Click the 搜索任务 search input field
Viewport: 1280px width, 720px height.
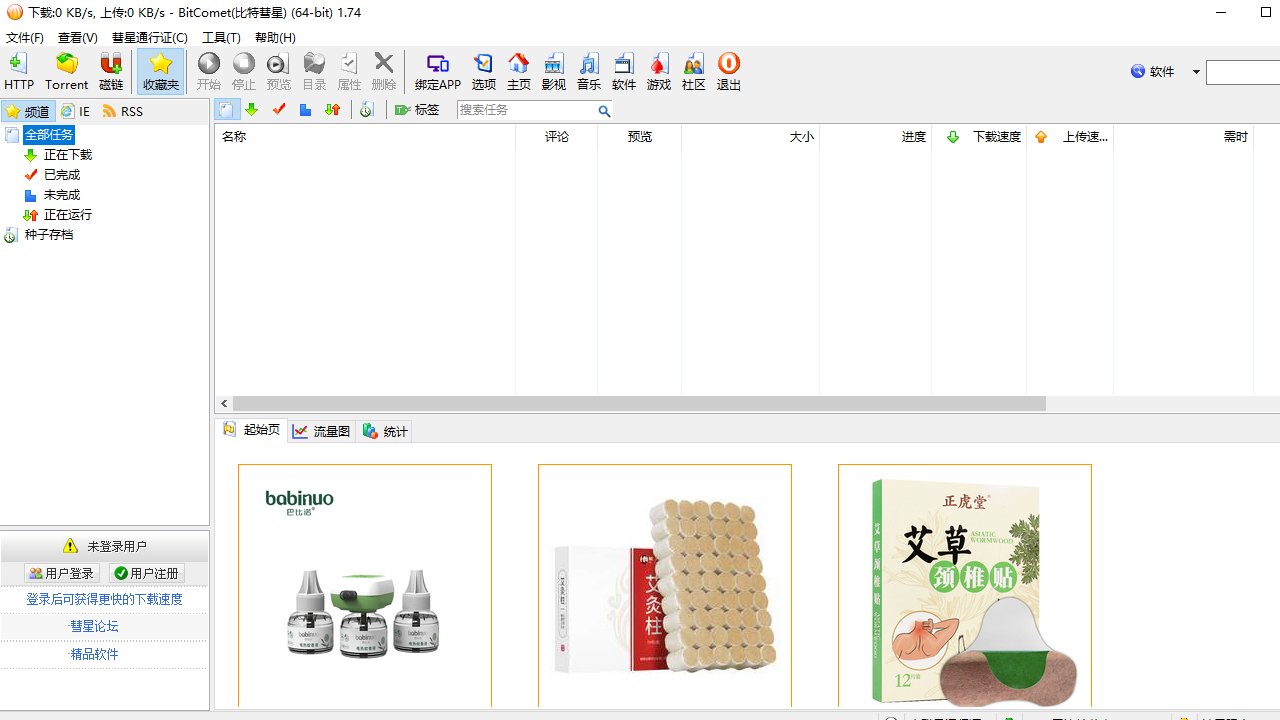pos(530,110)
